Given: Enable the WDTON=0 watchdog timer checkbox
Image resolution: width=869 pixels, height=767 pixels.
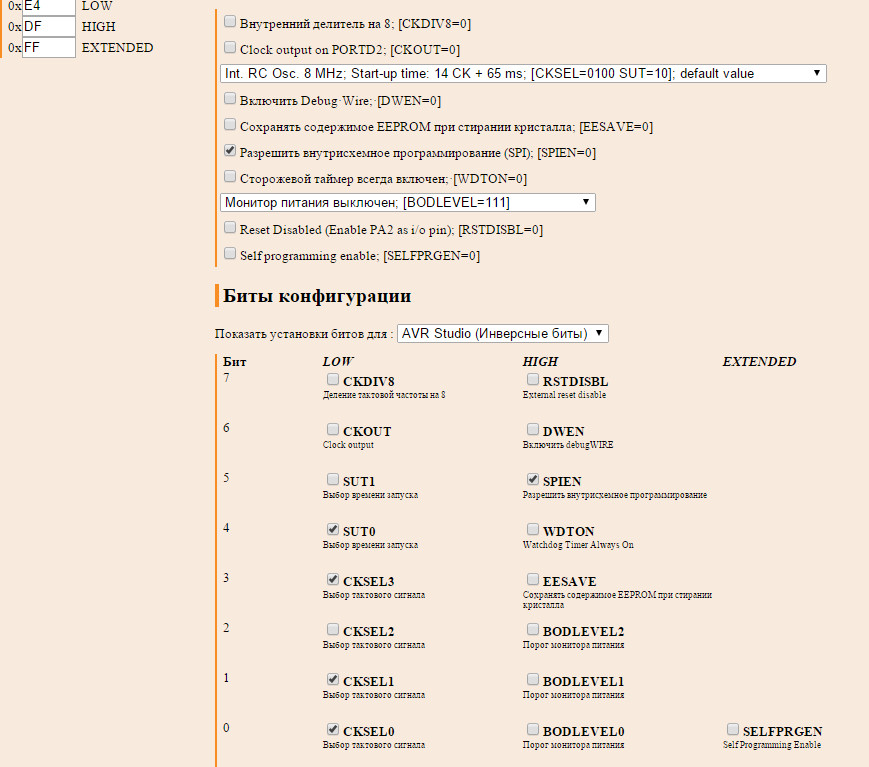Looking at the screenshot, I should point(230,177).
